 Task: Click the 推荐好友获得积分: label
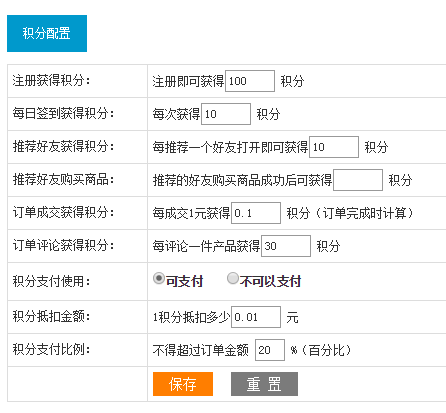64,147
